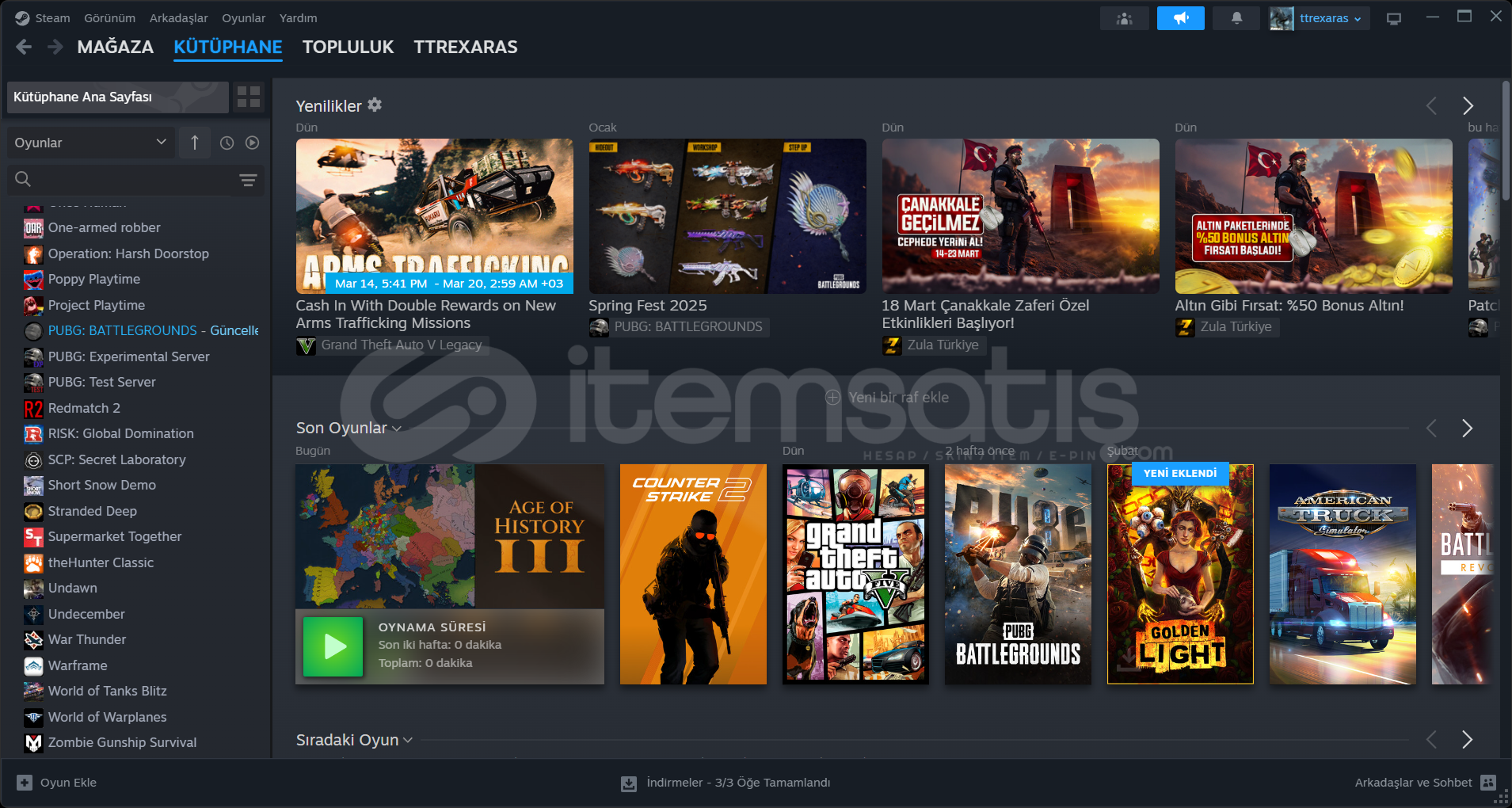Go to previous page of Son Oyunlar
The image size is (1512, 808).
[x=1431, y=429]
